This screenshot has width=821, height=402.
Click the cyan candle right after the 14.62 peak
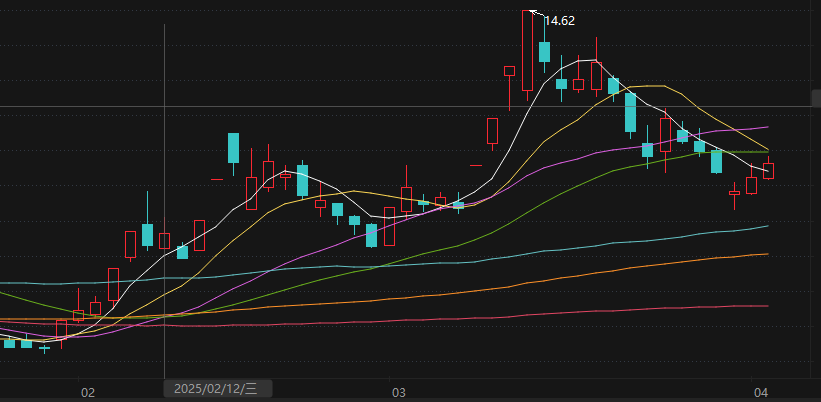pos(545,52)
